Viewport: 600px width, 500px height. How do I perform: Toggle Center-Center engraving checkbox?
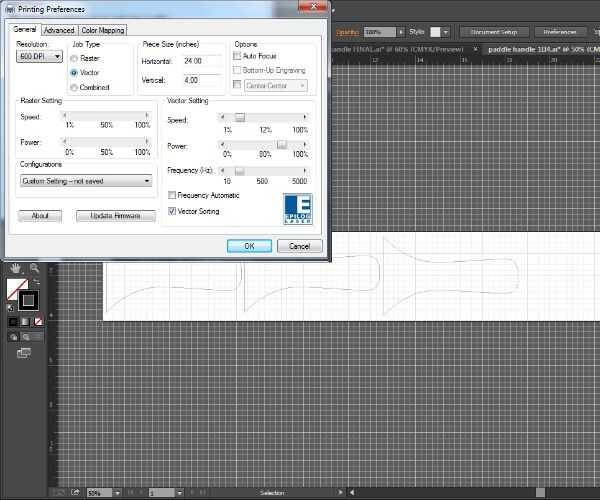237,84
